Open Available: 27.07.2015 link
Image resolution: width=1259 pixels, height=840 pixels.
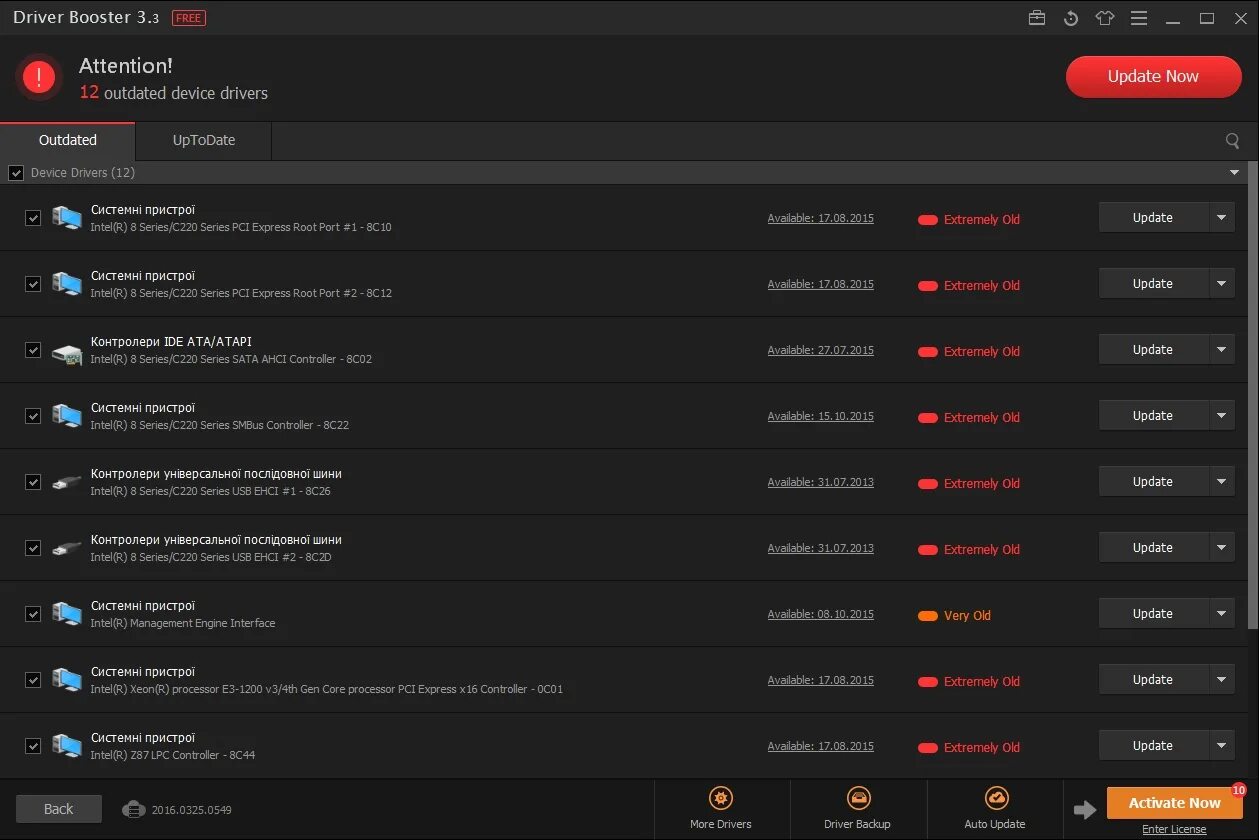[821, 351]
